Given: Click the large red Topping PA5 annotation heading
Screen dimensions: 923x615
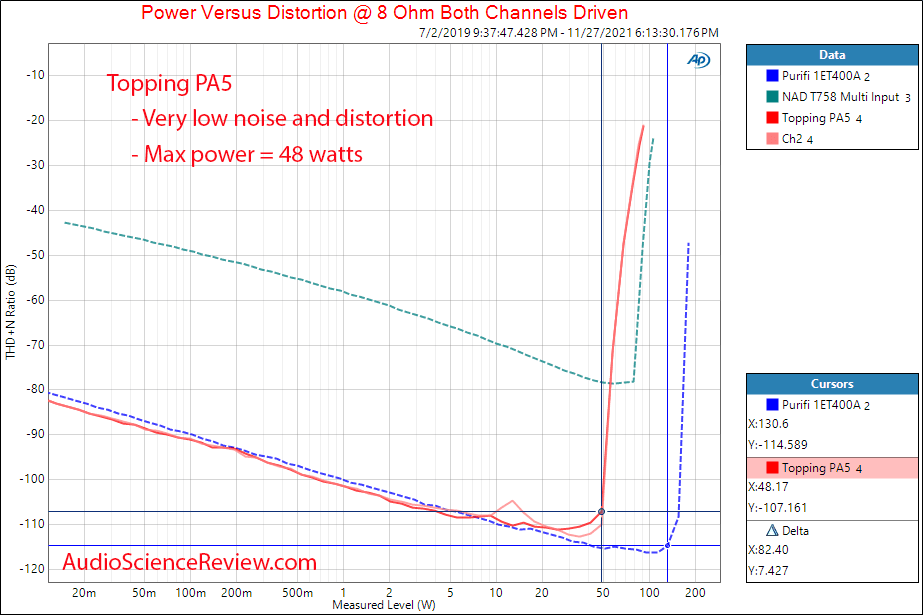Looking at the screenshot, I should (x=170, y=83).
